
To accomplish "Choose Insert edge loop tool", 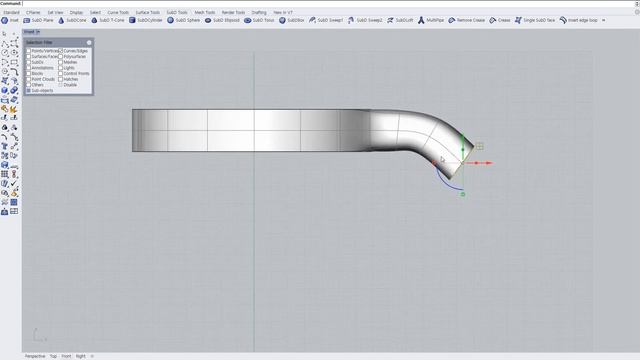I will [x=578, y=20].
